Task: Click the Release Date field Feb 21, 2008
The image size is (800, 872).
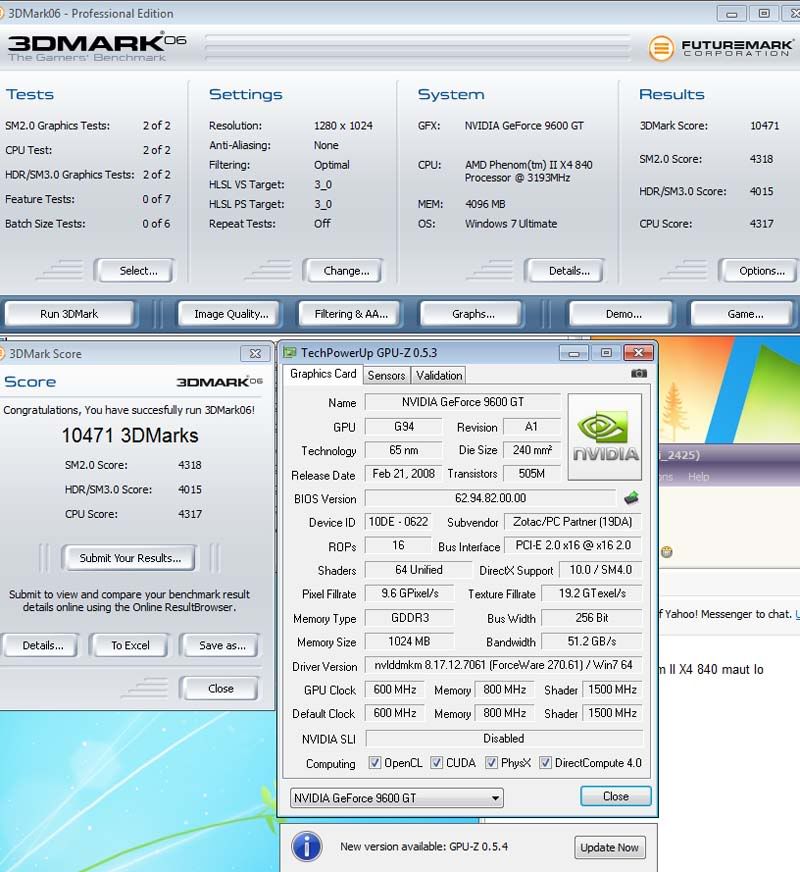Action: click(403, 474)
